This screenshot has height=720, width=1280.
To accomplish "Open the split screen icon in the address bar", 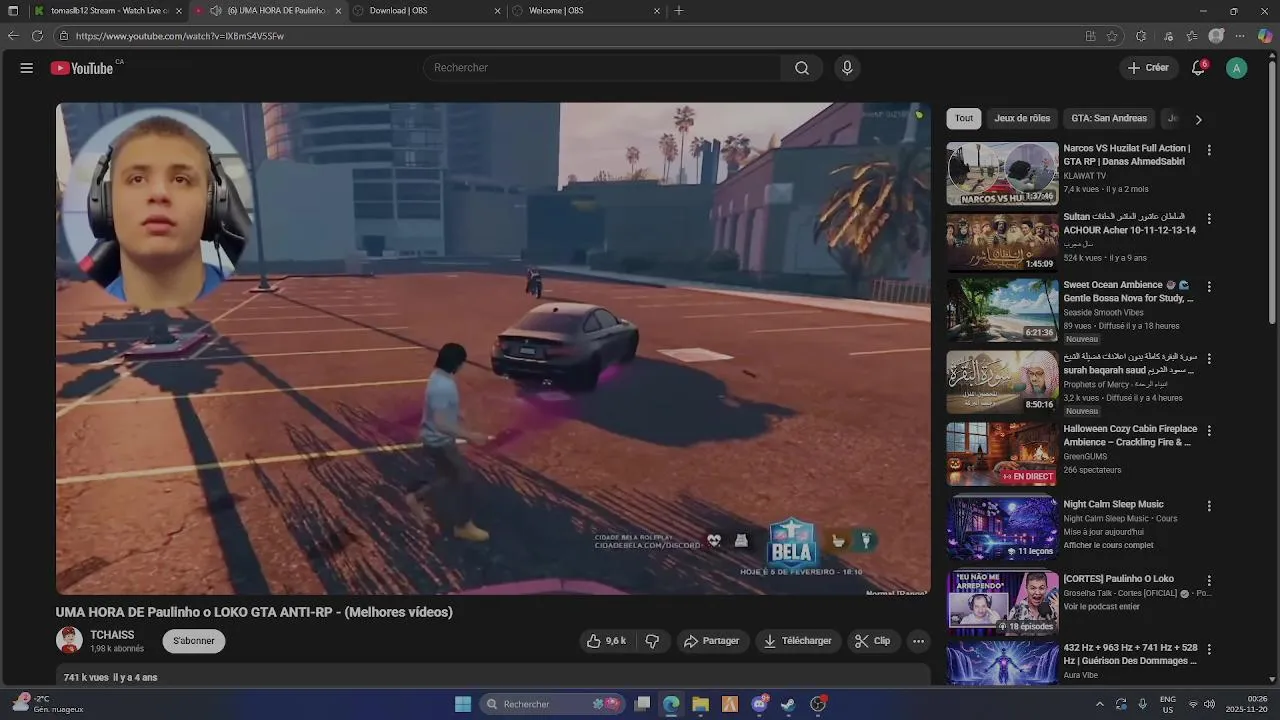I will point(1090,36).
